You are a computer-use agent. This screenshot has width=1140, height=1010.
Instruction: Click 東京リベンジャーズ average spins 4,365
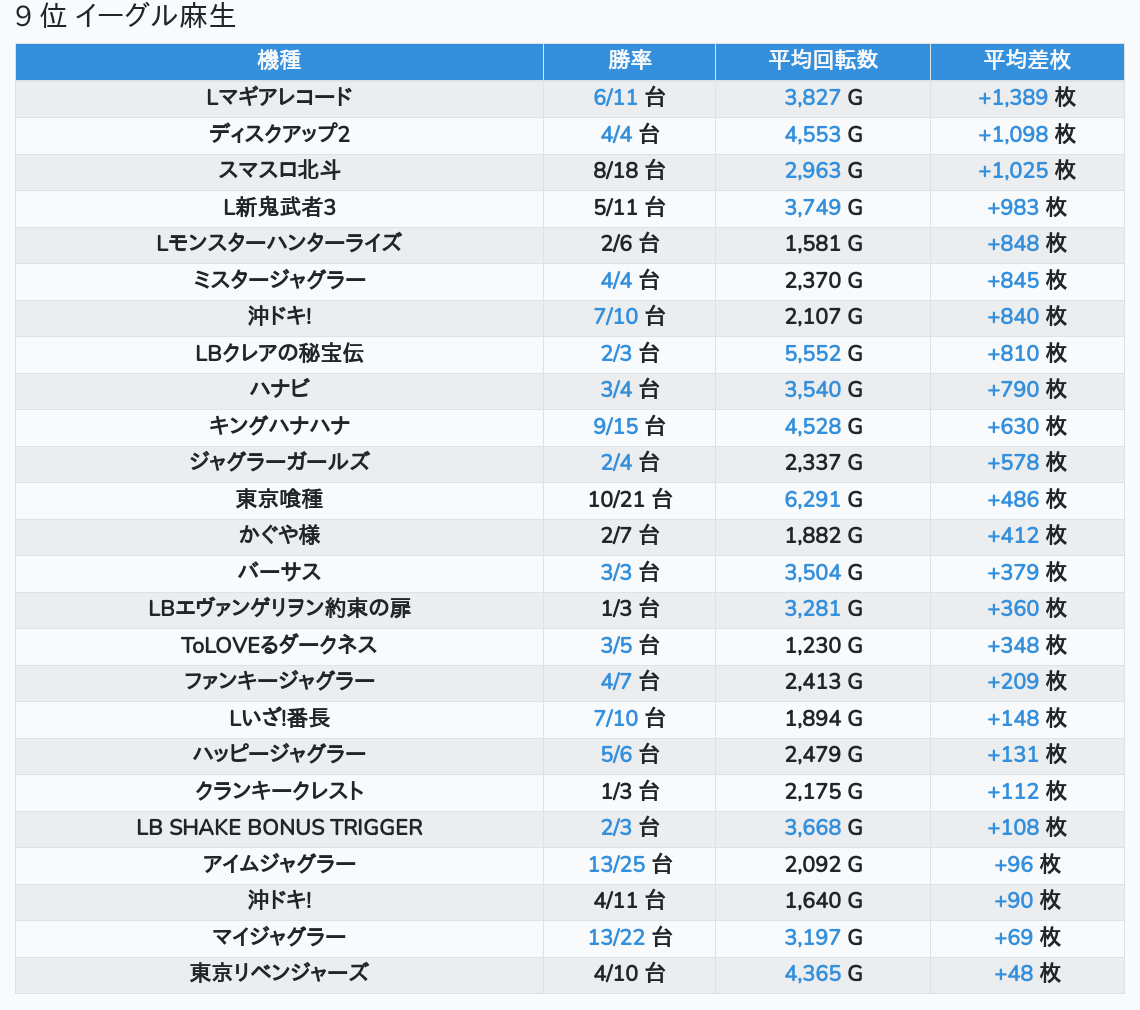[813, 973]
